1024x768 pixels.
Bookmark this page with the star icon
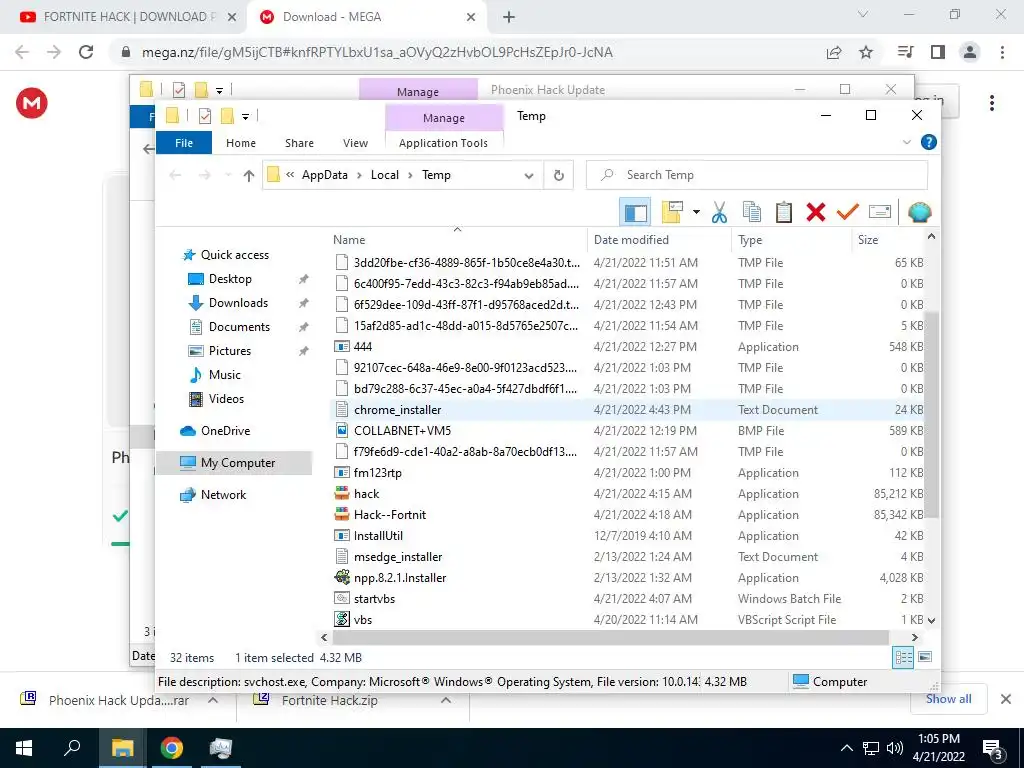(866, 52)
